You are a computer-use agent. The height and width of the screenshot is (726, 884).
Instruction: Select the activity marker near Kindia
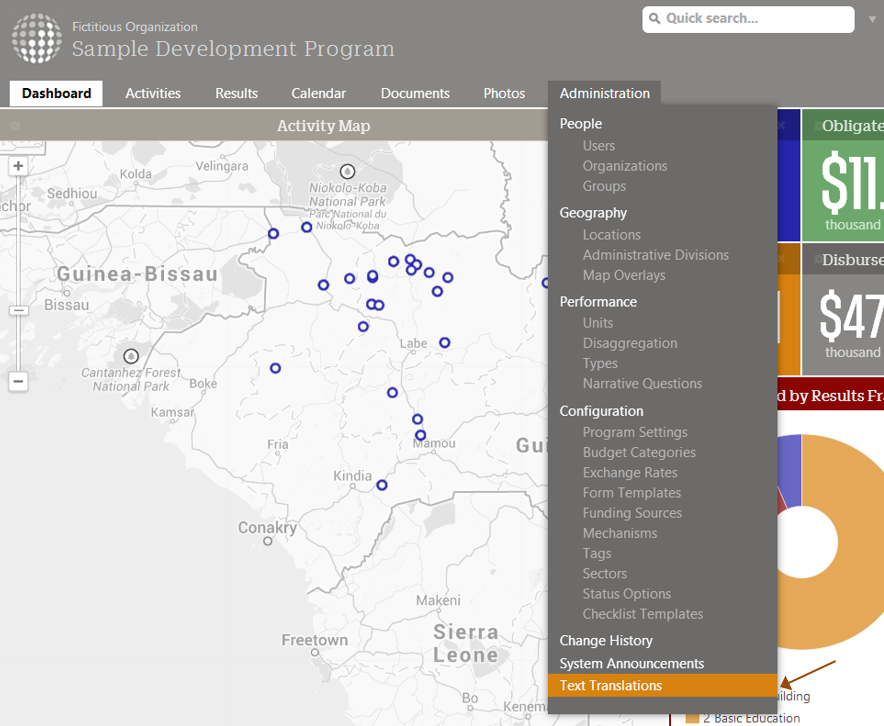pos(381,485)
